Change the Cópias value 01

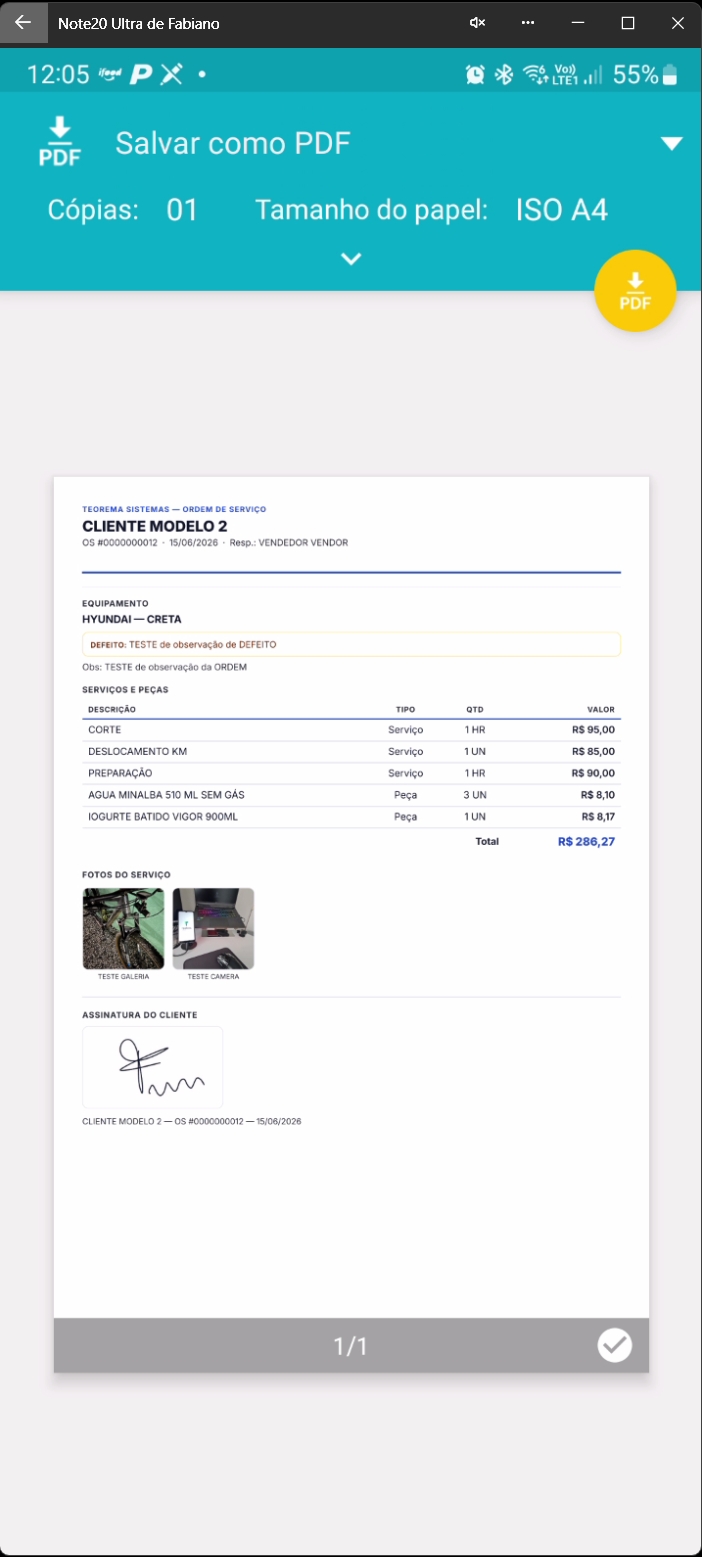click(x=182, y=210)
